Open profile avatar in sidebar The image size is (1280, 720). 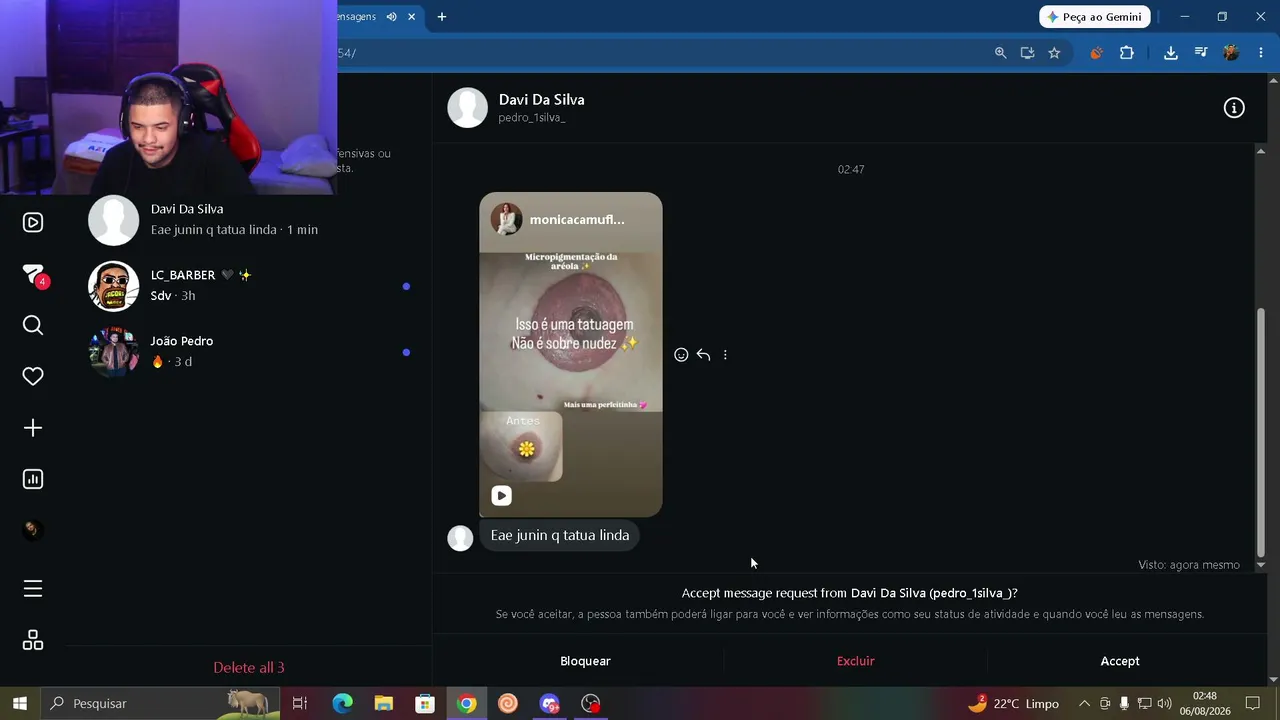click(x=33, y=530)
